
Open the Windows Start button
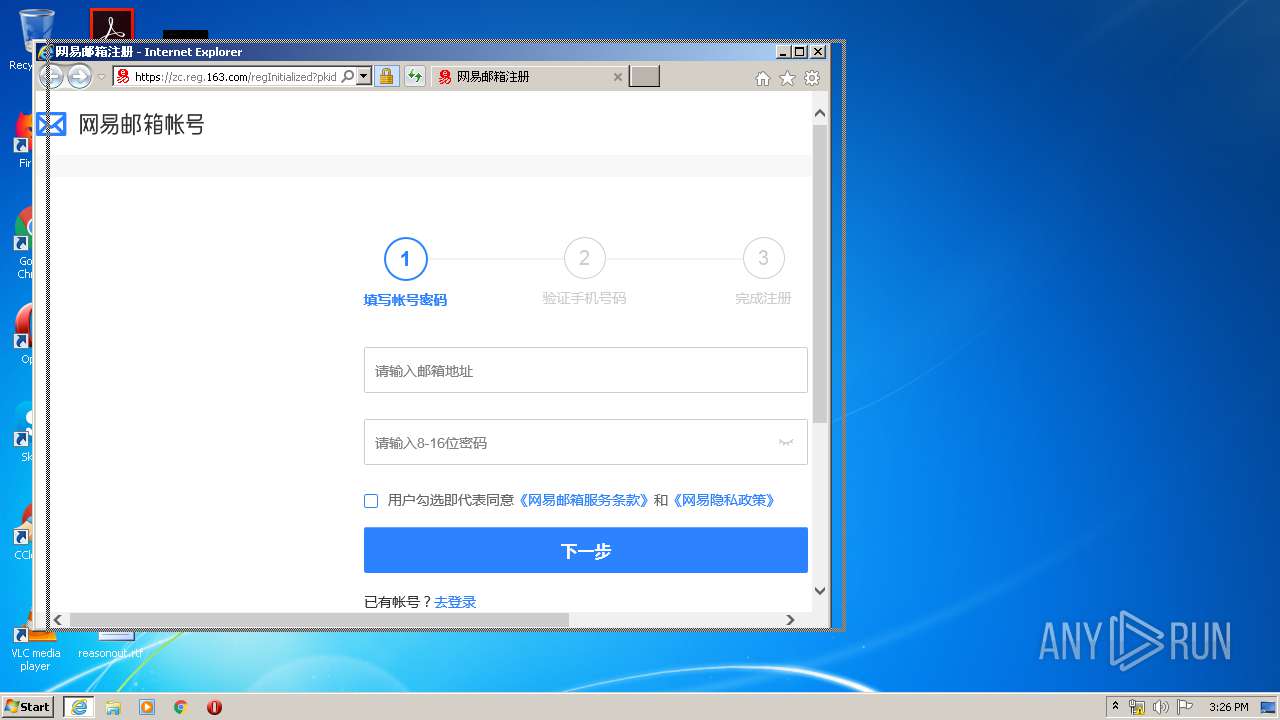point(28,706)
